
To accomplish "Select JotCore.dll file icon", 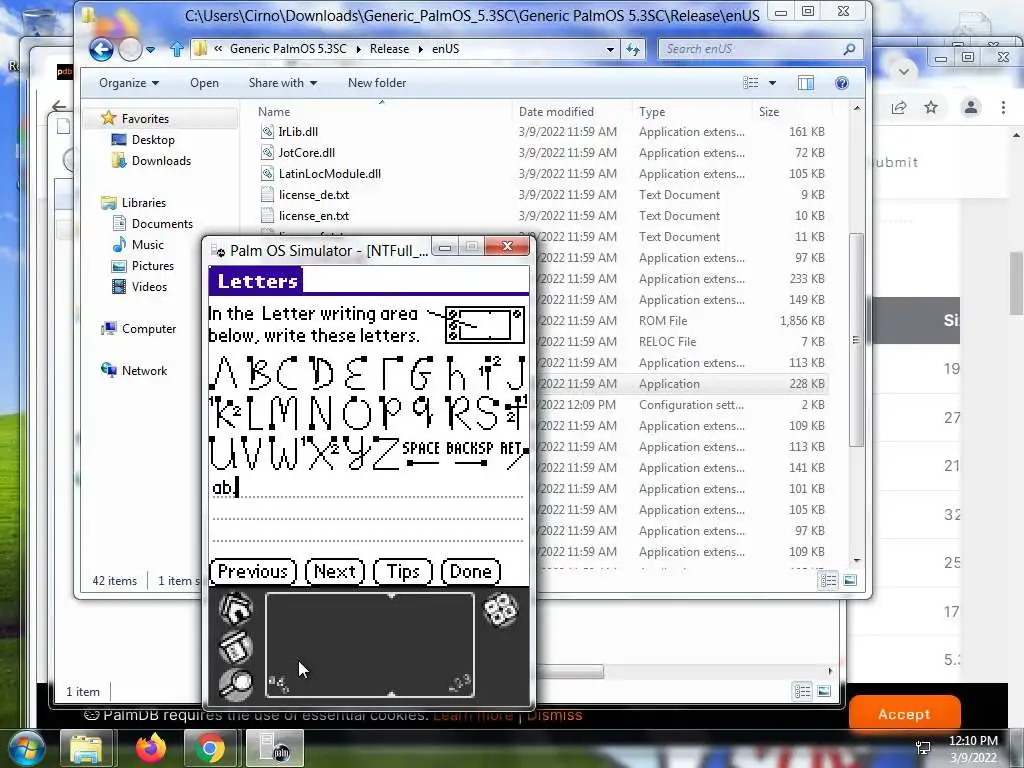I will coord(267,153).
